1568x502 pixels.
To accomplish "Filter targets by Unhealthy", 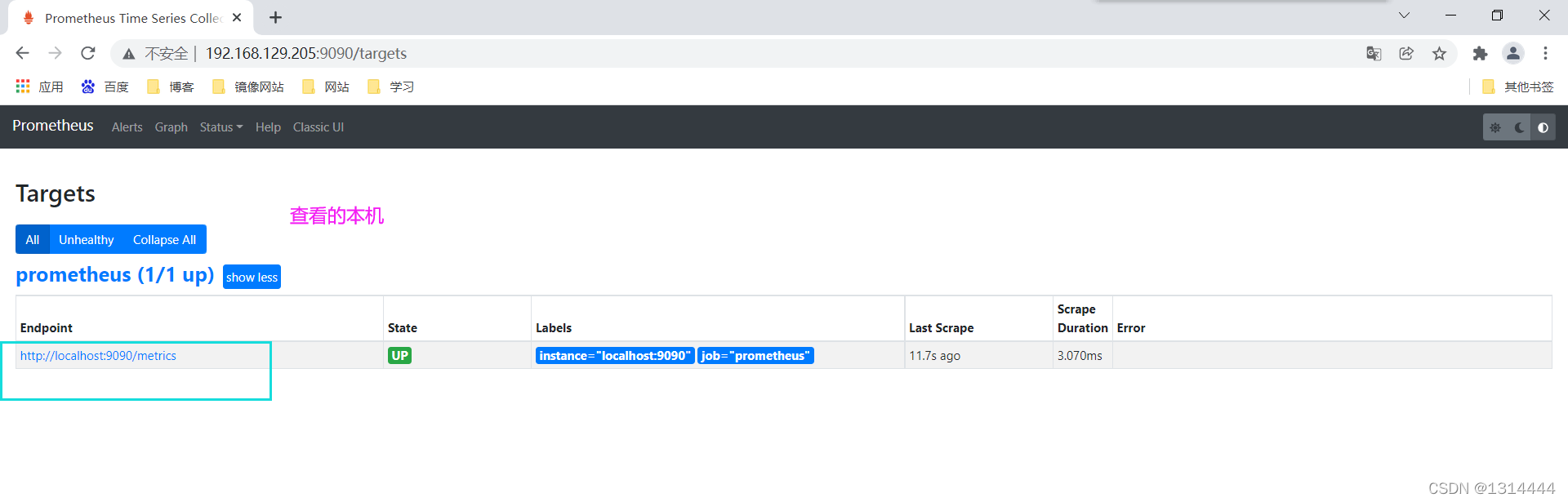I will (x=87, y=239).
